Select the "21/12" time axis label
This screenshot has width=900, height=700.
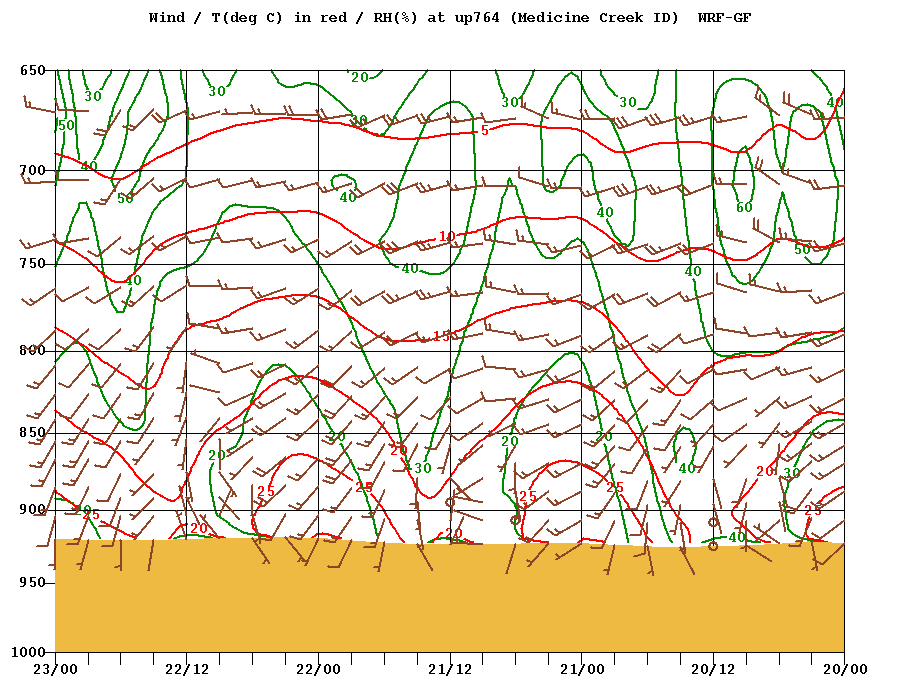(450, 670)
